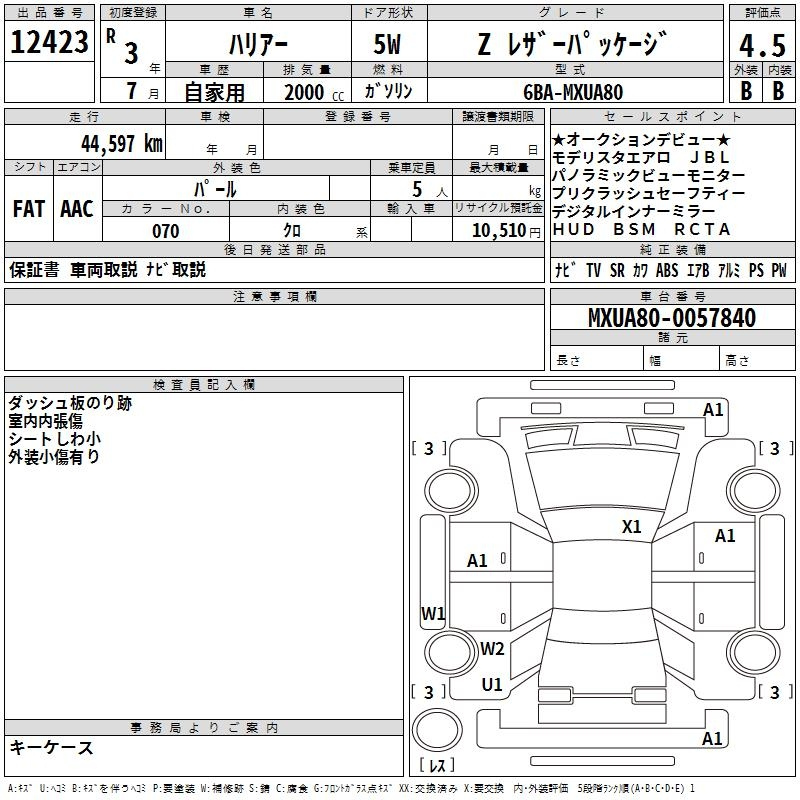Image resolution: width=800 pixels, height=800 pixels.
Task: Select the モデリスタエアロ JBL line
Action: coord(641,157)
